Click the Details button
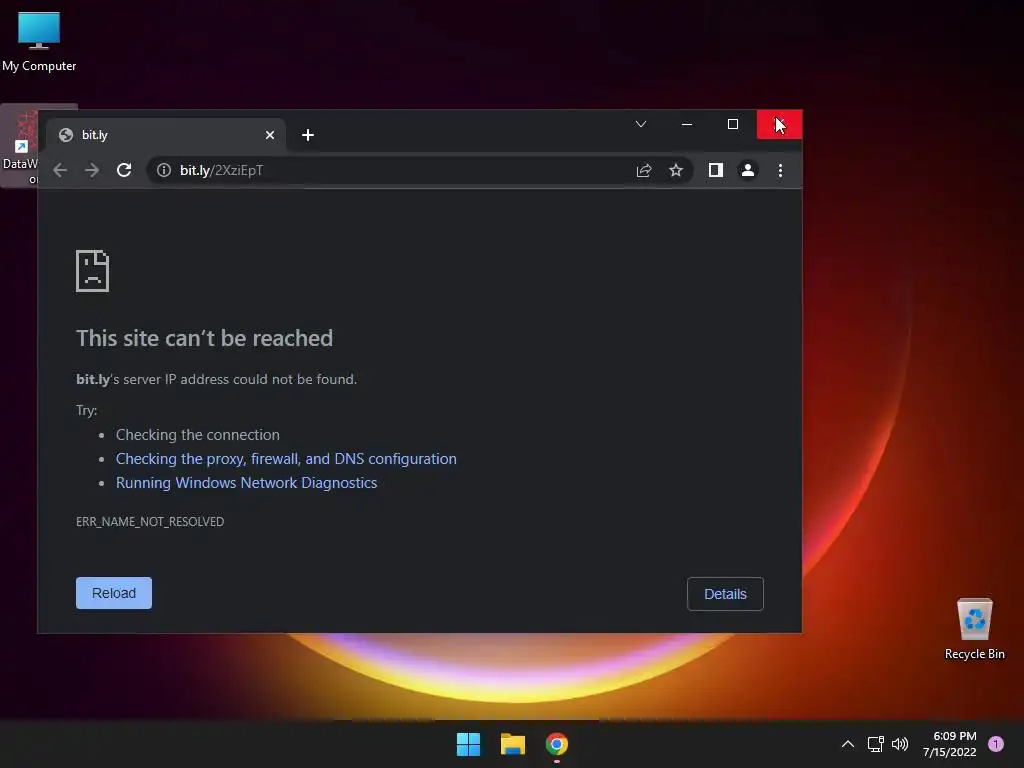Viewport: 1024px width, 768px height. pos(725,594)
